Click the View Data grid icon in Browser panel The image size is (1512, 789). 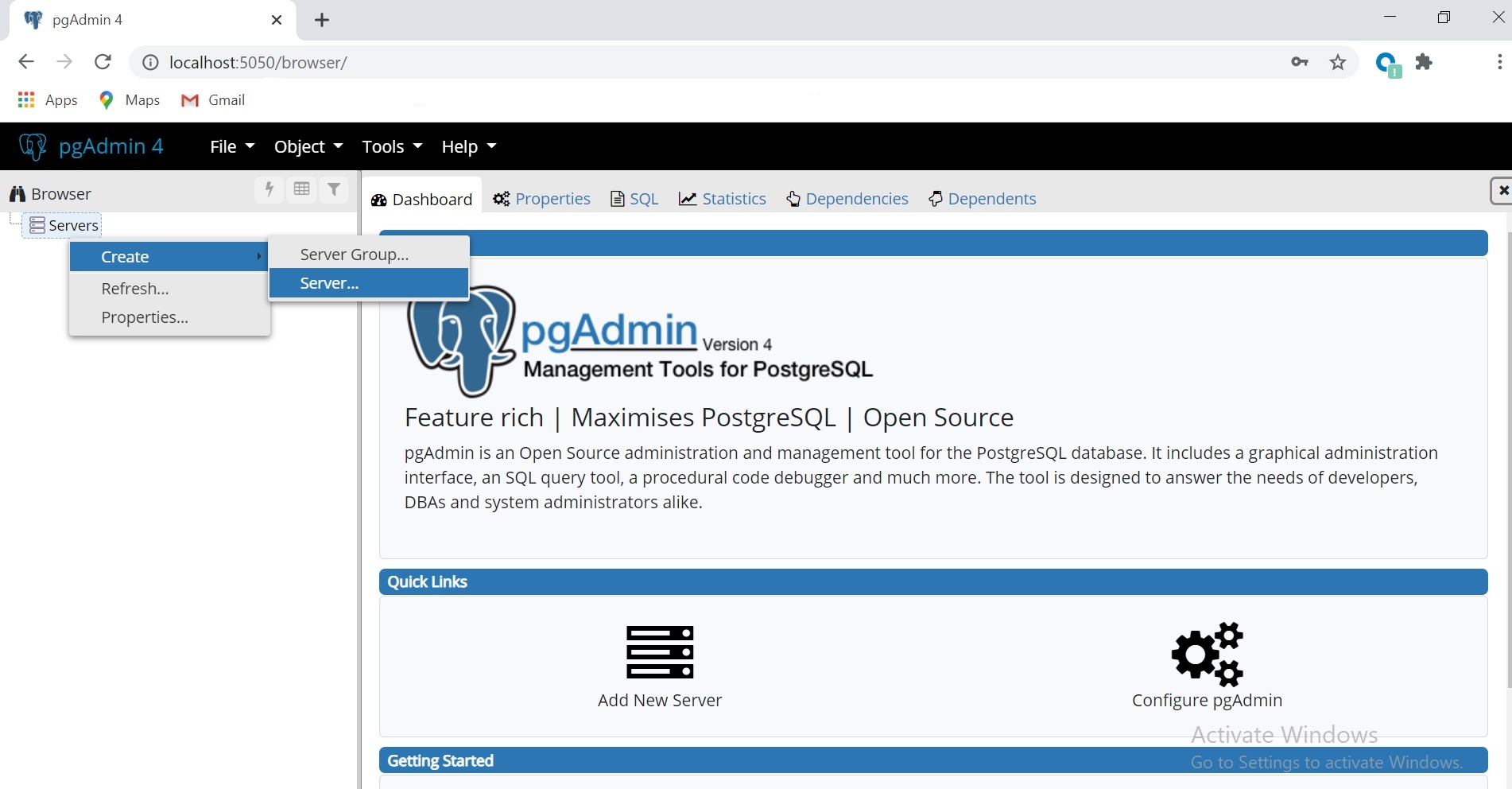[302, 189]
